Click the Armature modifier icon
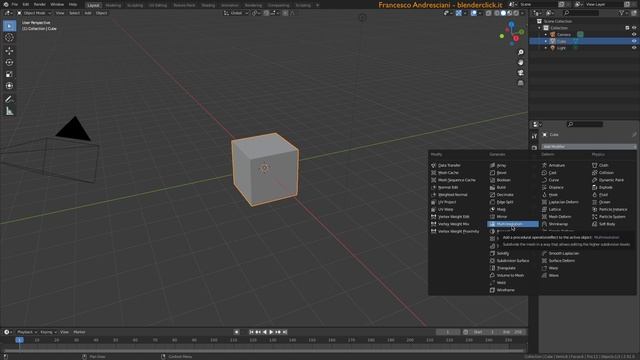The image size is (640, 360). (x=544, y=165)
